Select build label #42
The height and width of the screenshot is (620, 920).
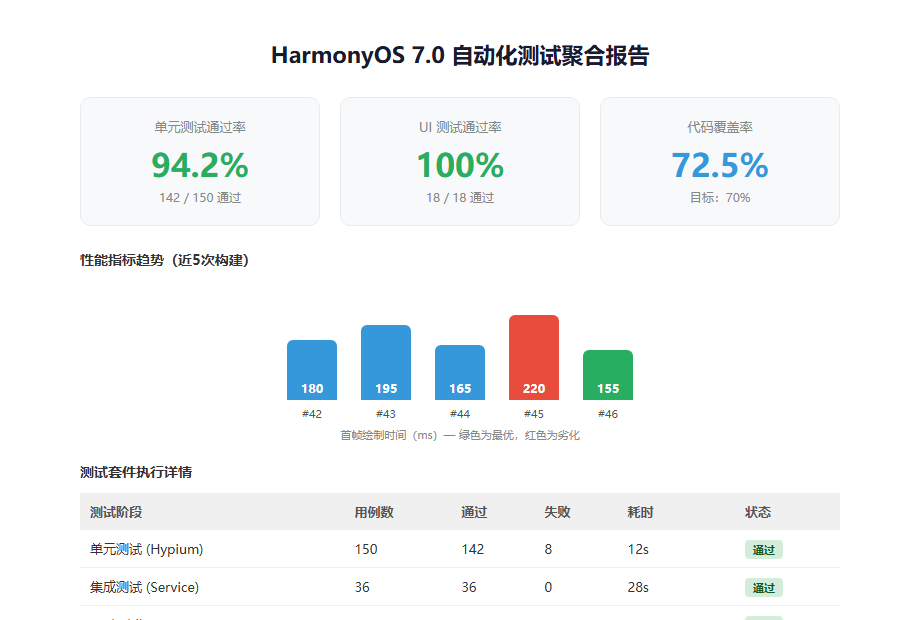[312, 414]
